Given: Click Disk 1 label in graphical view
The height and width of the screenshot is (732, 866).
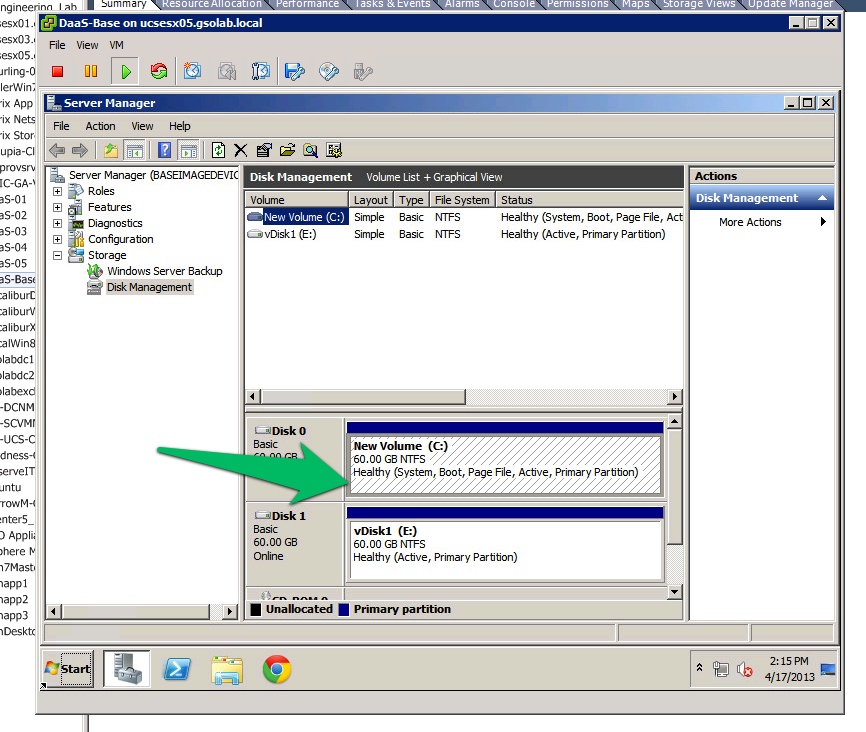Looking at the screenshot, I should (x=288, y=515).
